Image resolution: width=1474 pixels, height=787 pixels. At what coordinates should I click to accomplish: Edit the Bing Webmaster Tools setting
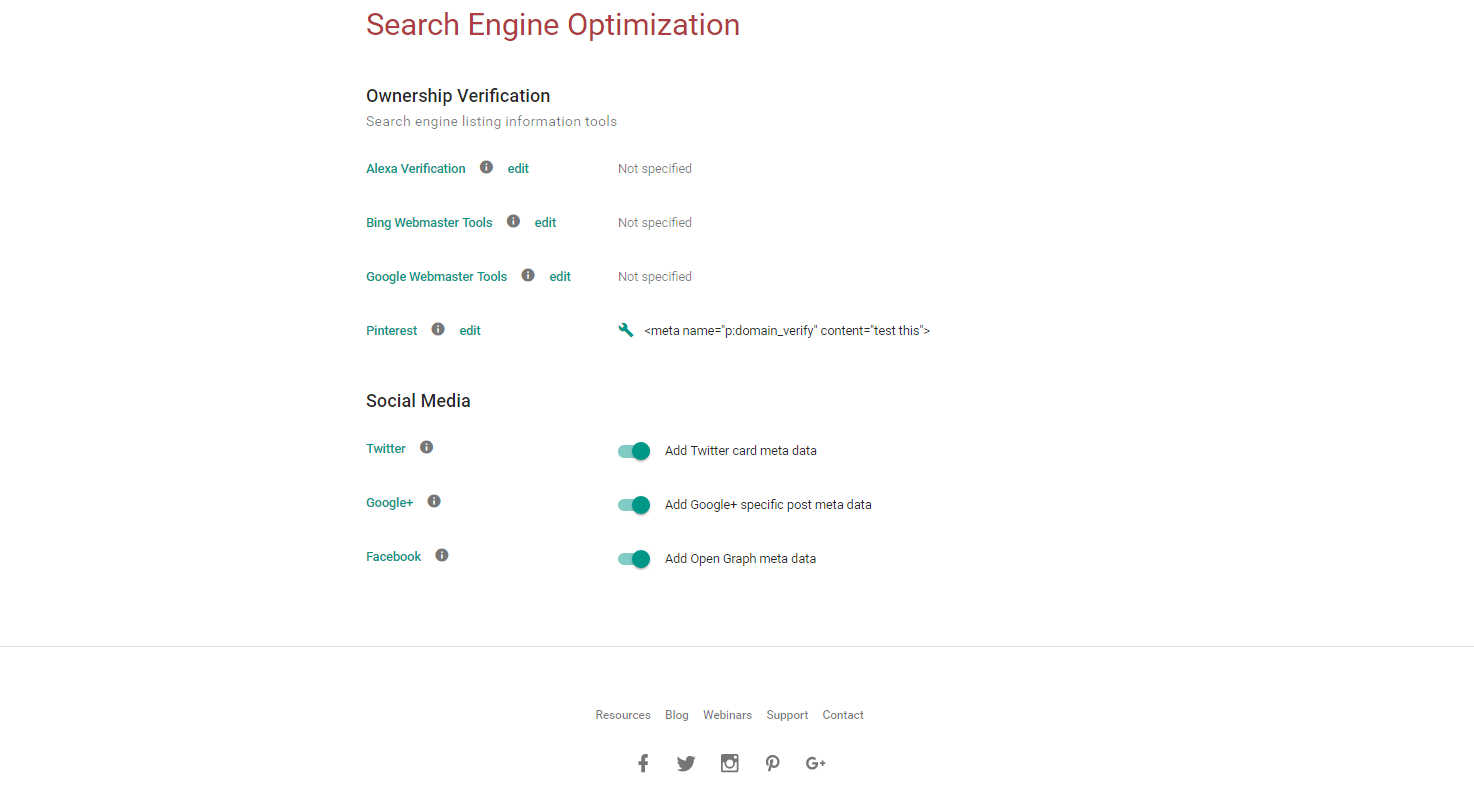[545, 223]
